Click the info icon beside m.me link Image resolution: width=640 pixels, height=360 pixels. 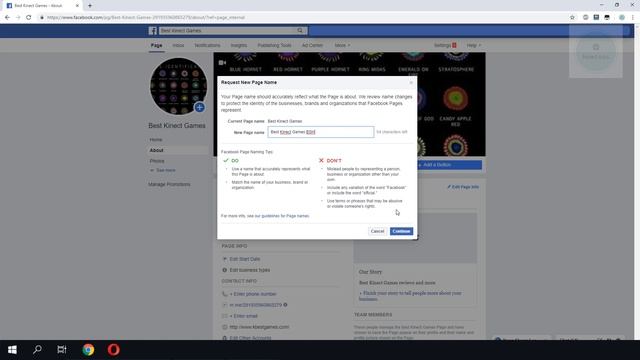tap(285, 305)
